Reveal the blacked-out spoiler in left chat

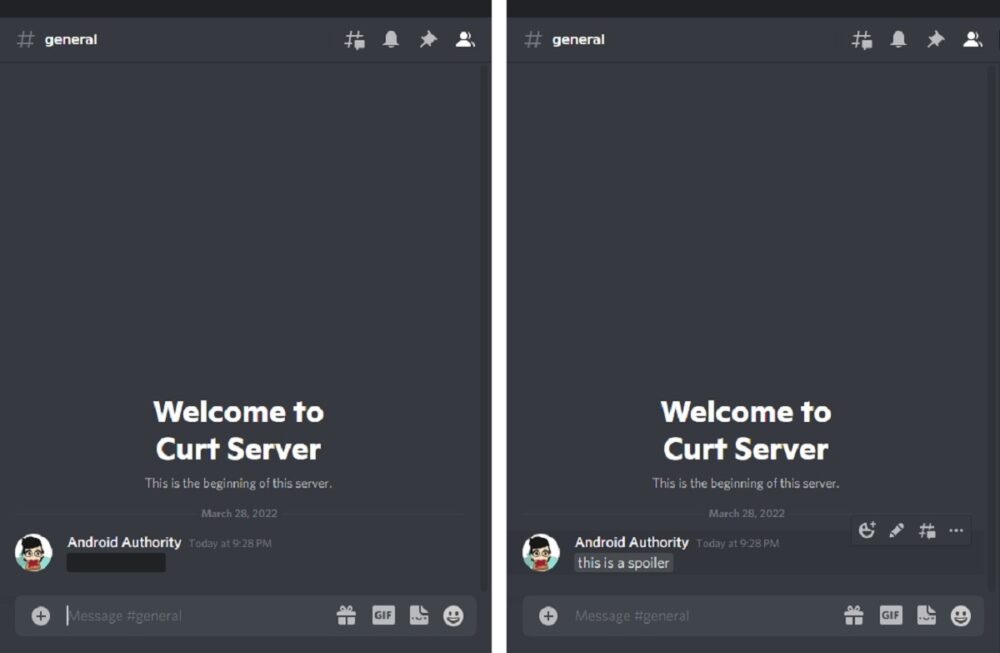coord(115,562)
